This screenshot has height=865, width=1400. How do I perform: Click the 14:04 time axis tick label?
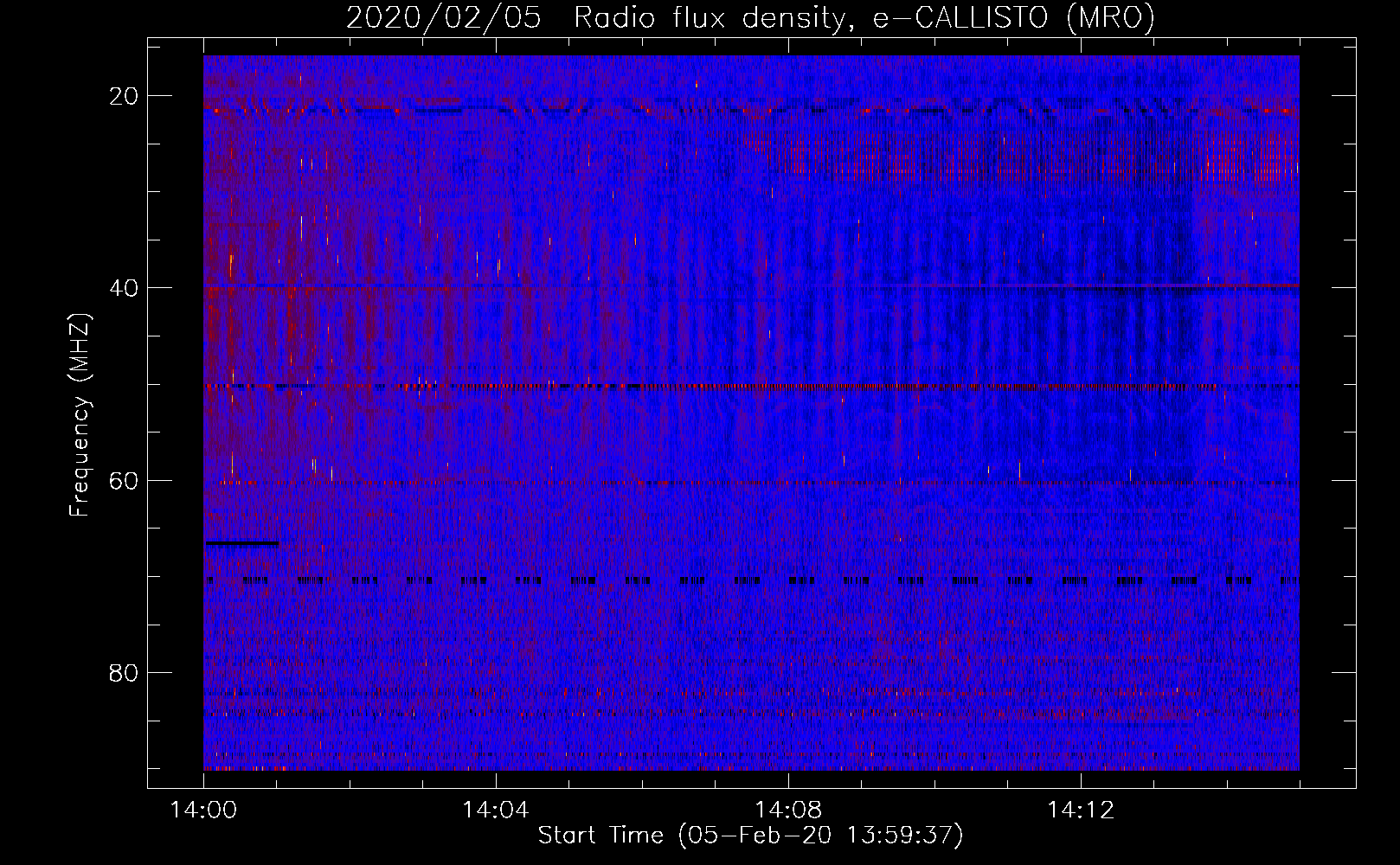pyautogui.click(x=496, y=811)
